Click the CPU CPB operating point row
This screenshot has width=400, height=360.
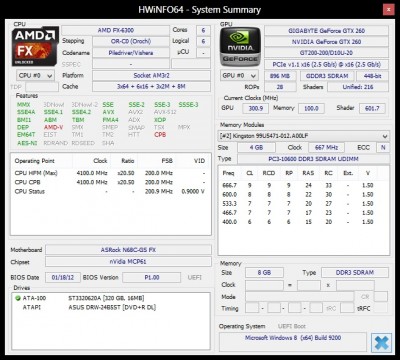coord(110,182)
